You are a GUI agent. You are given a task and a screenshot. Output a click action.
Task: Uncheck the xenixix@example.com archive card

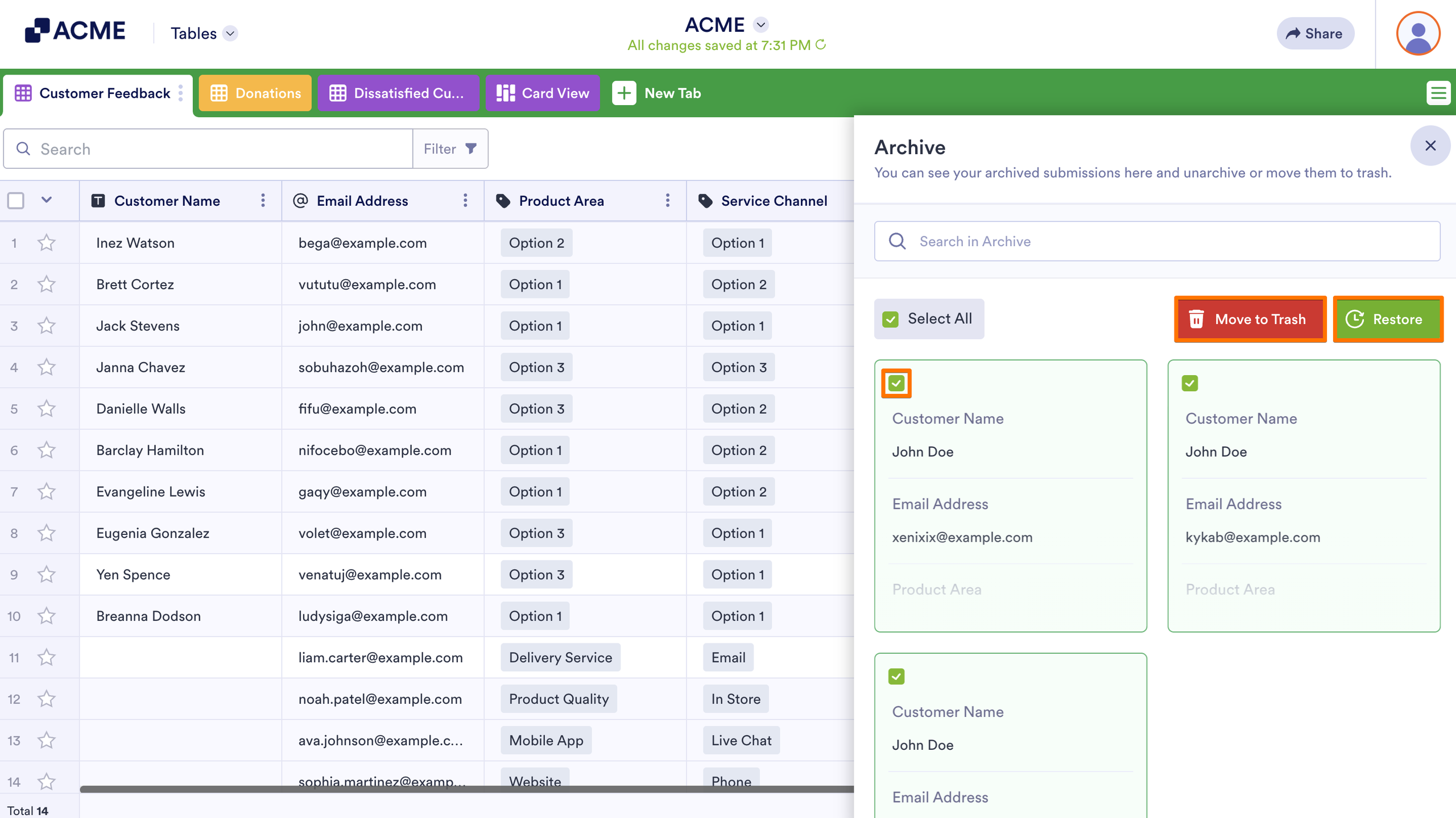896,383
